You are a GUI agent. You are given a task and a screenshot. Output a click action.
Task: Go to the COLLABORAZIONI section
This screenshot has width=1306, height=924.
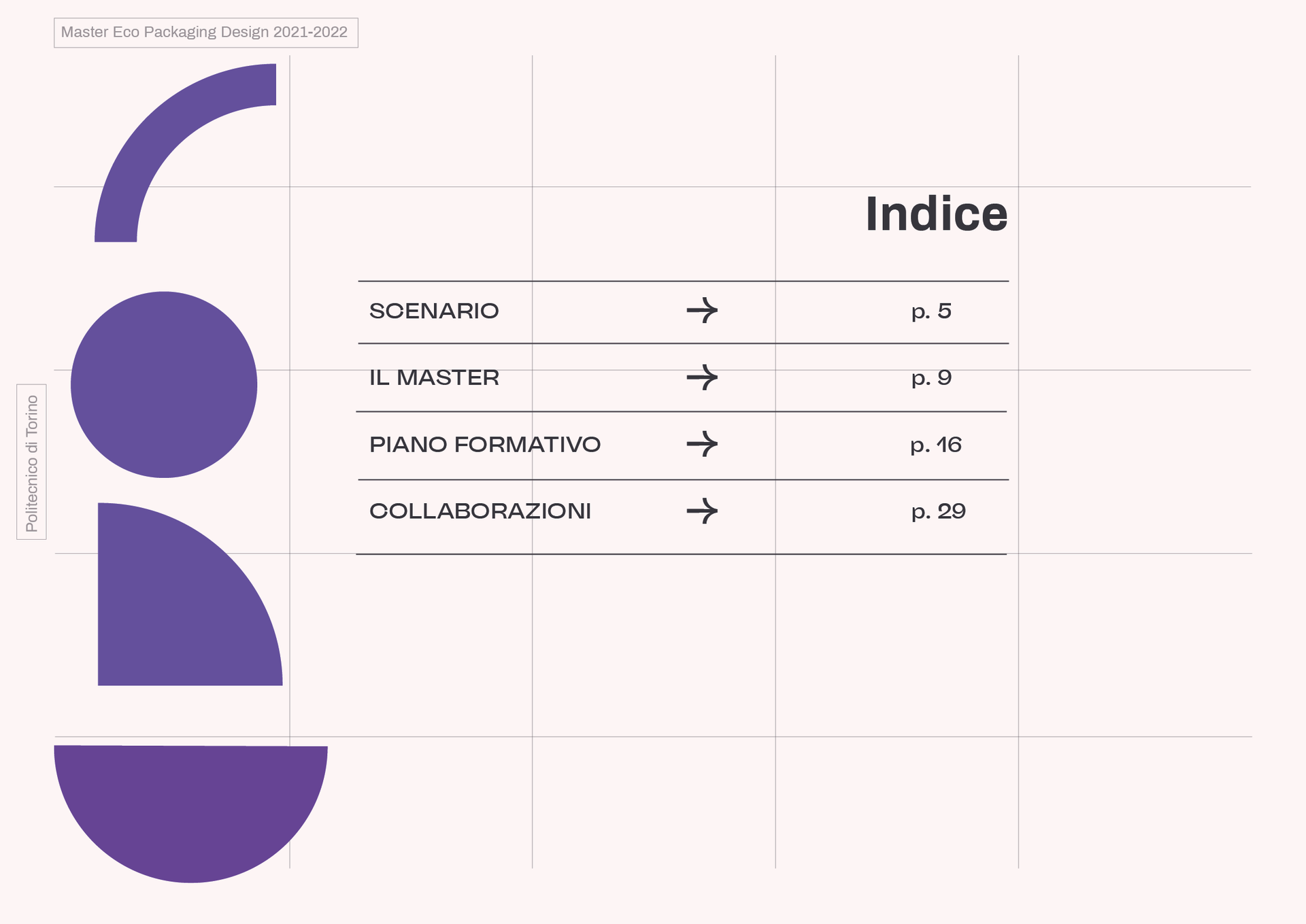pos(480,511)
